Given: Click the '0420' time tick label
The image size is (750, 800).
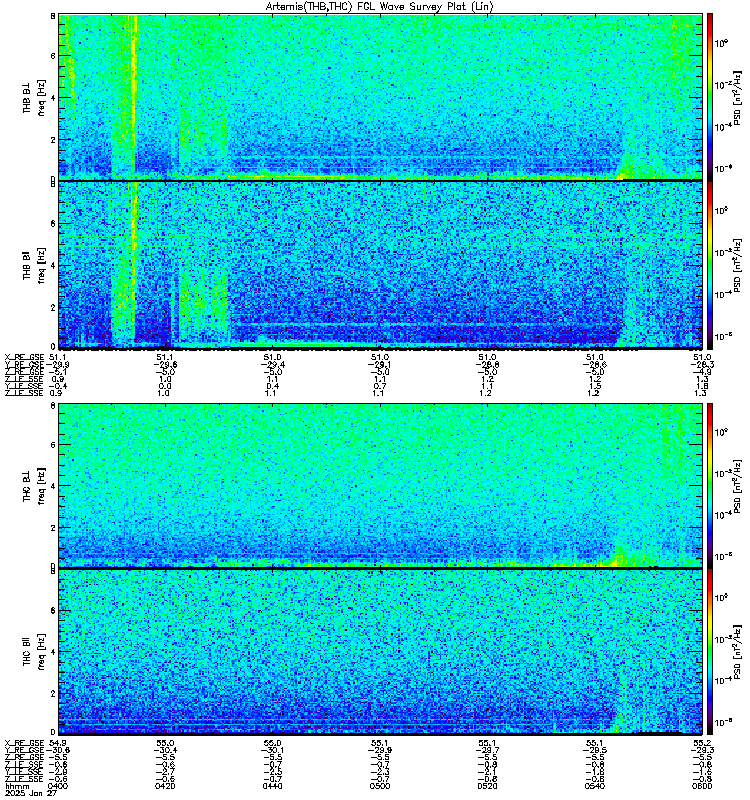Looking at the screenshot, I should coord(165,786).
